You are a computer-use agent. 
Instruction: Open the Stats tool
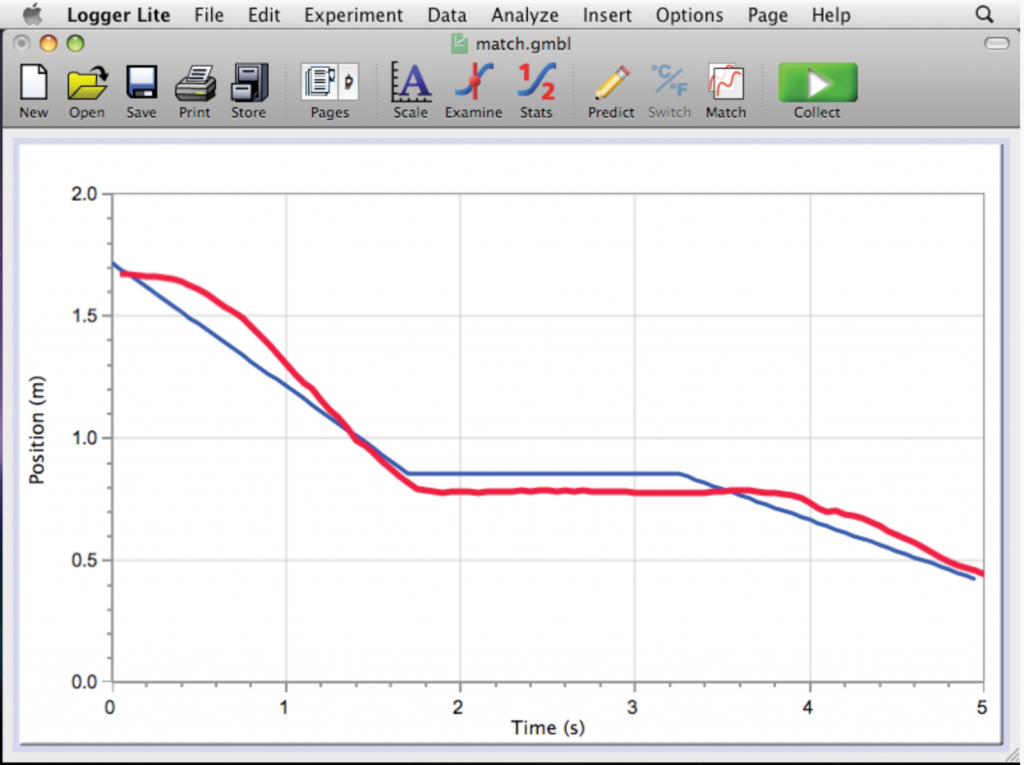click(x=536, y=90)
